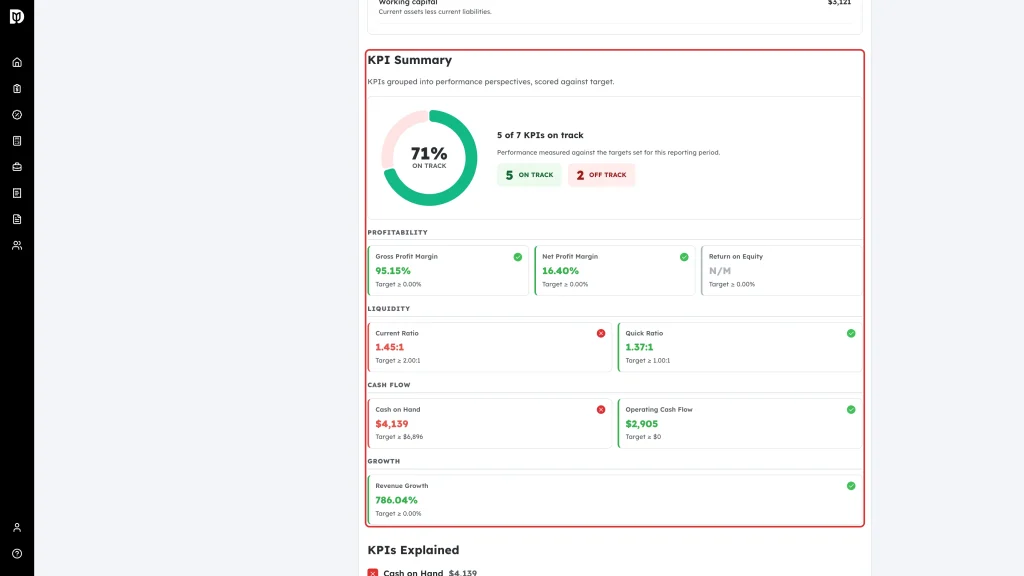
Task: Click Current Ratio red X icon
Action: 601,334
